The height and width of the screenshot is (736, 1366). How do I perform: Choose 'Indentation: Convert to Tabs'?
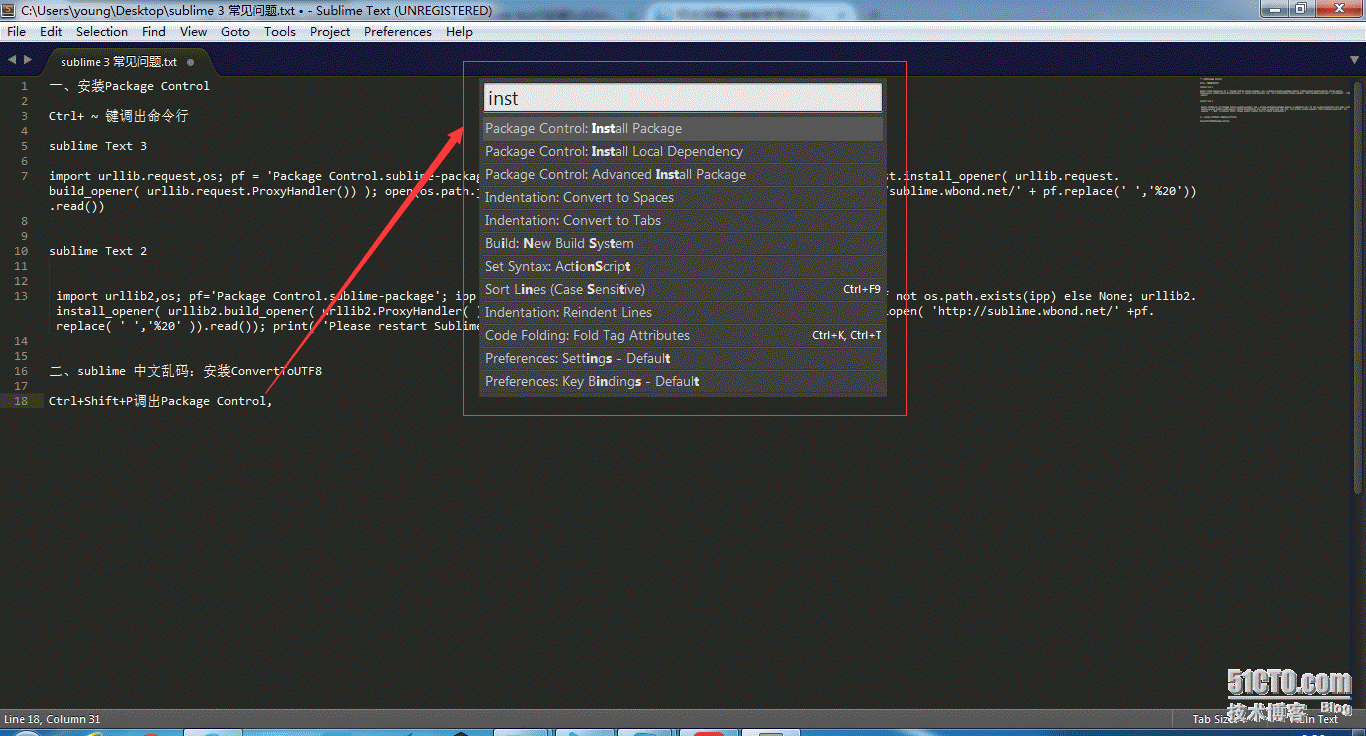pyautogui.click(x=683, y=220)
